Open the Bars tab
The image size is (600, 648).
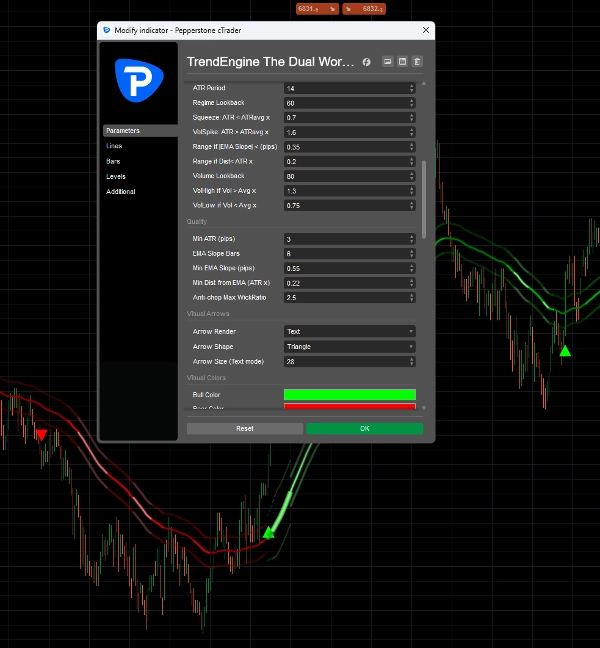pos(113,161)
